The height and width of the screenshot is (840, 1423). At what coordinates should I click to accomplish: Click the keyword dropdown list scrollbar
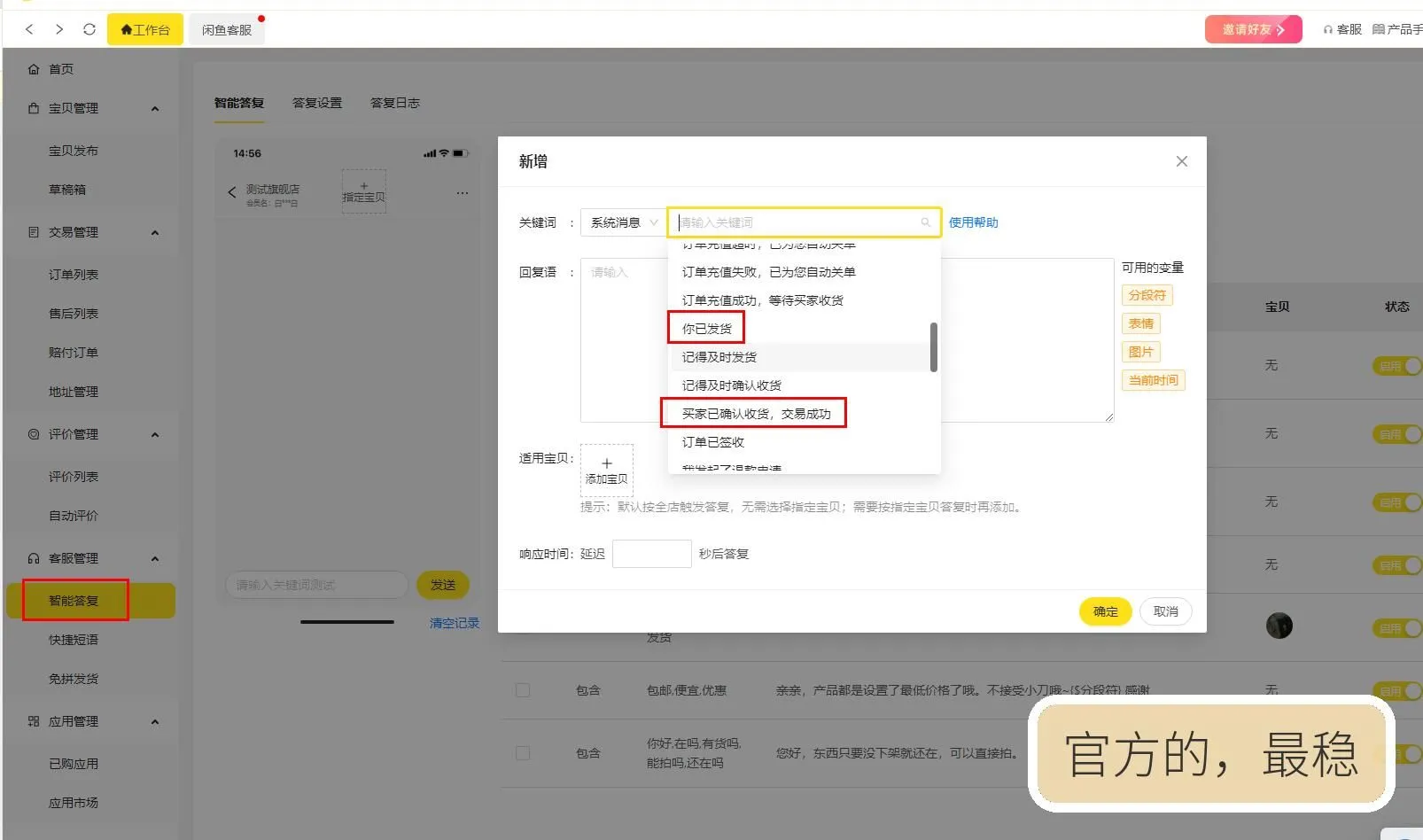(x=934, y=347)
